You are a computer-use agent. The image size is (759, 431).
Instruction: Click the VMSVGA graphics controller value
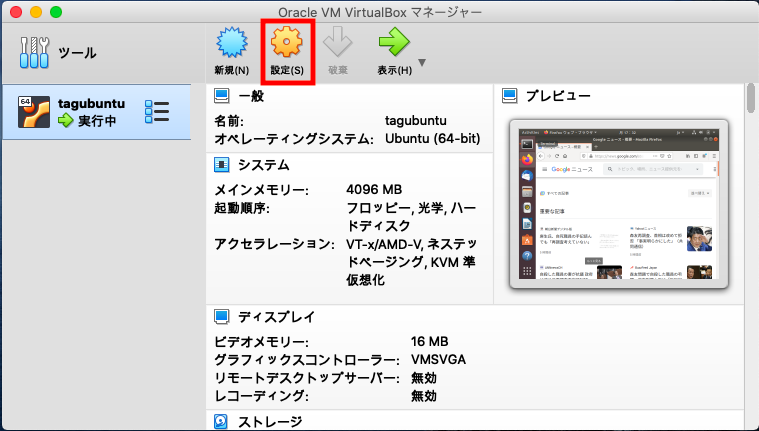click(438, 359)
